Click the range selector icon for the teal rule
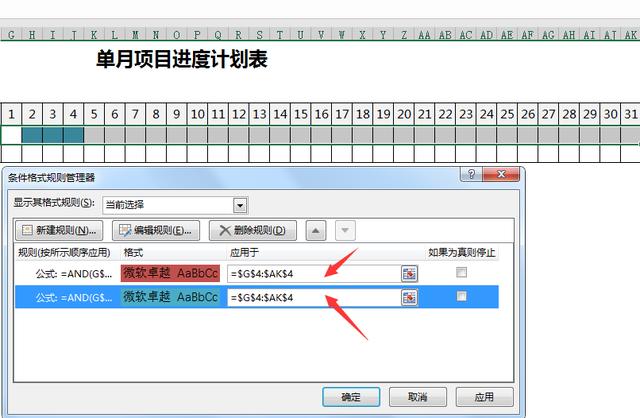The height and width of the screenshot is (418, 640). (409, 298)
